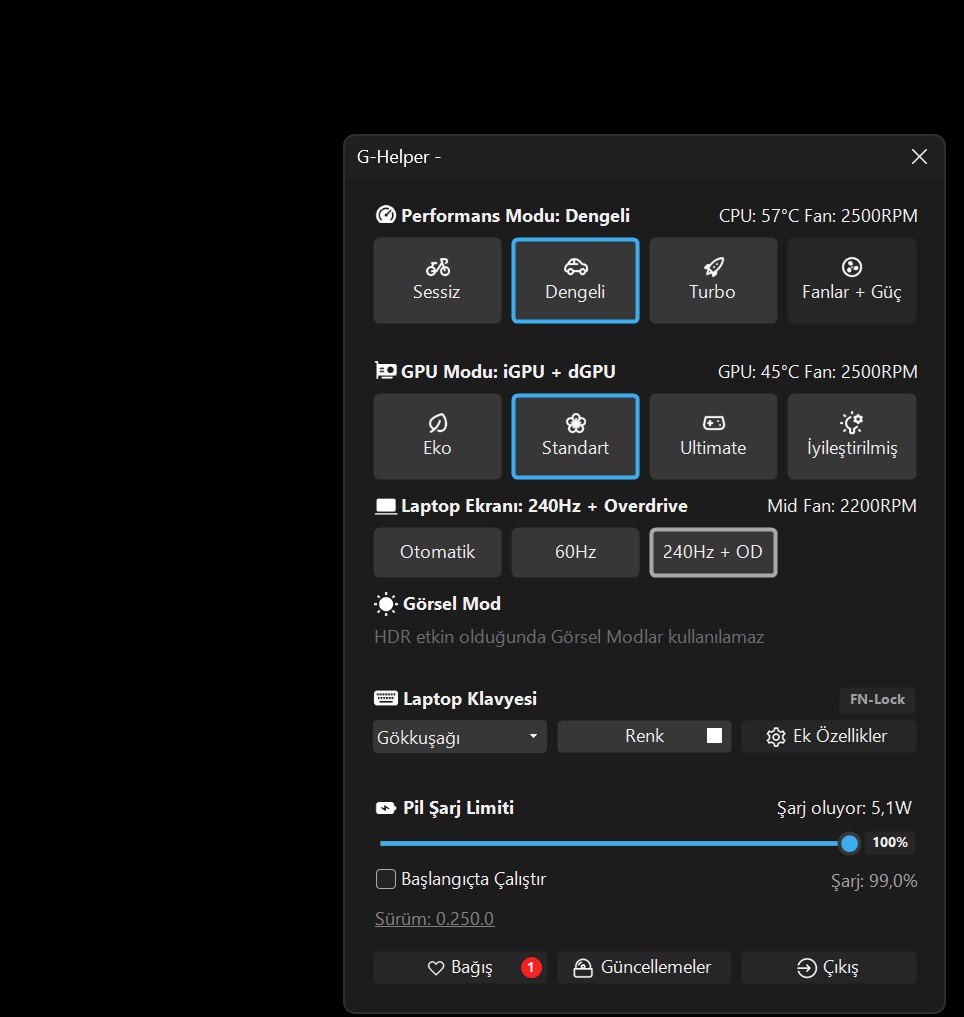This screenshot has height=1017, width=964.
Task: Click the HDR Görsel Modlar notice text
Action: [x=569, y=637]
